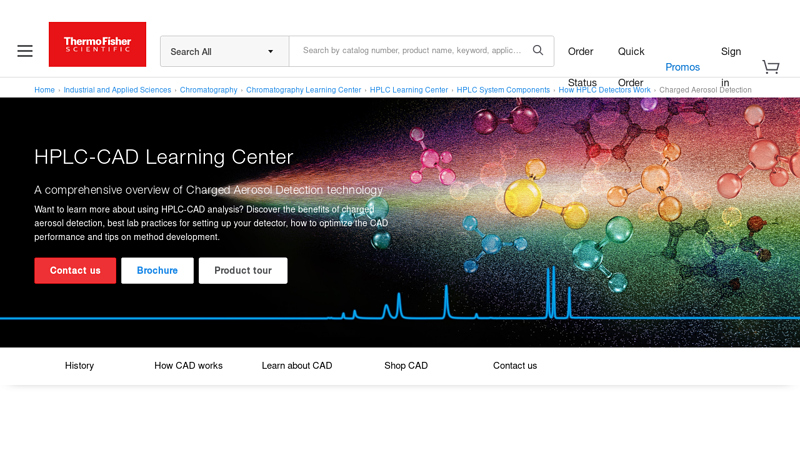Open Quick Order

pos(631,67)
